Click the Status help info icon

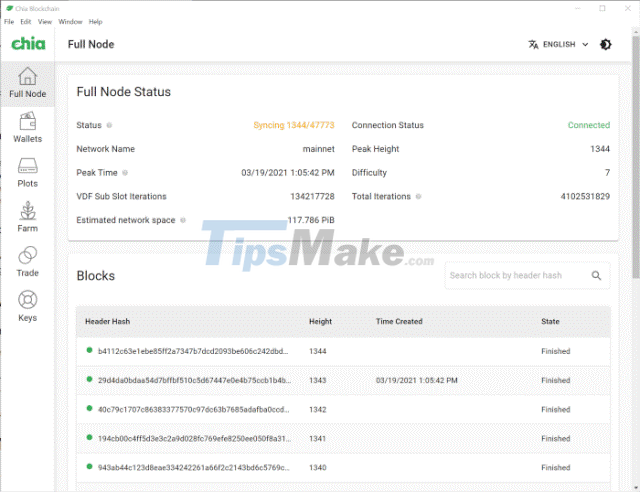109,126
